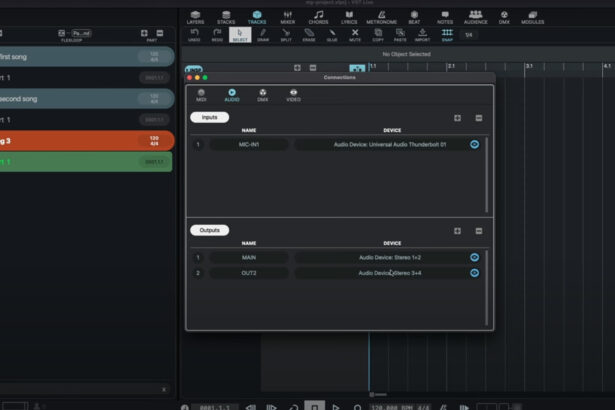The width and height of the screenshot is (615, 410).
Task: Click the Flexloop icon
Action: pyautogui.click(x=62, y=33)
